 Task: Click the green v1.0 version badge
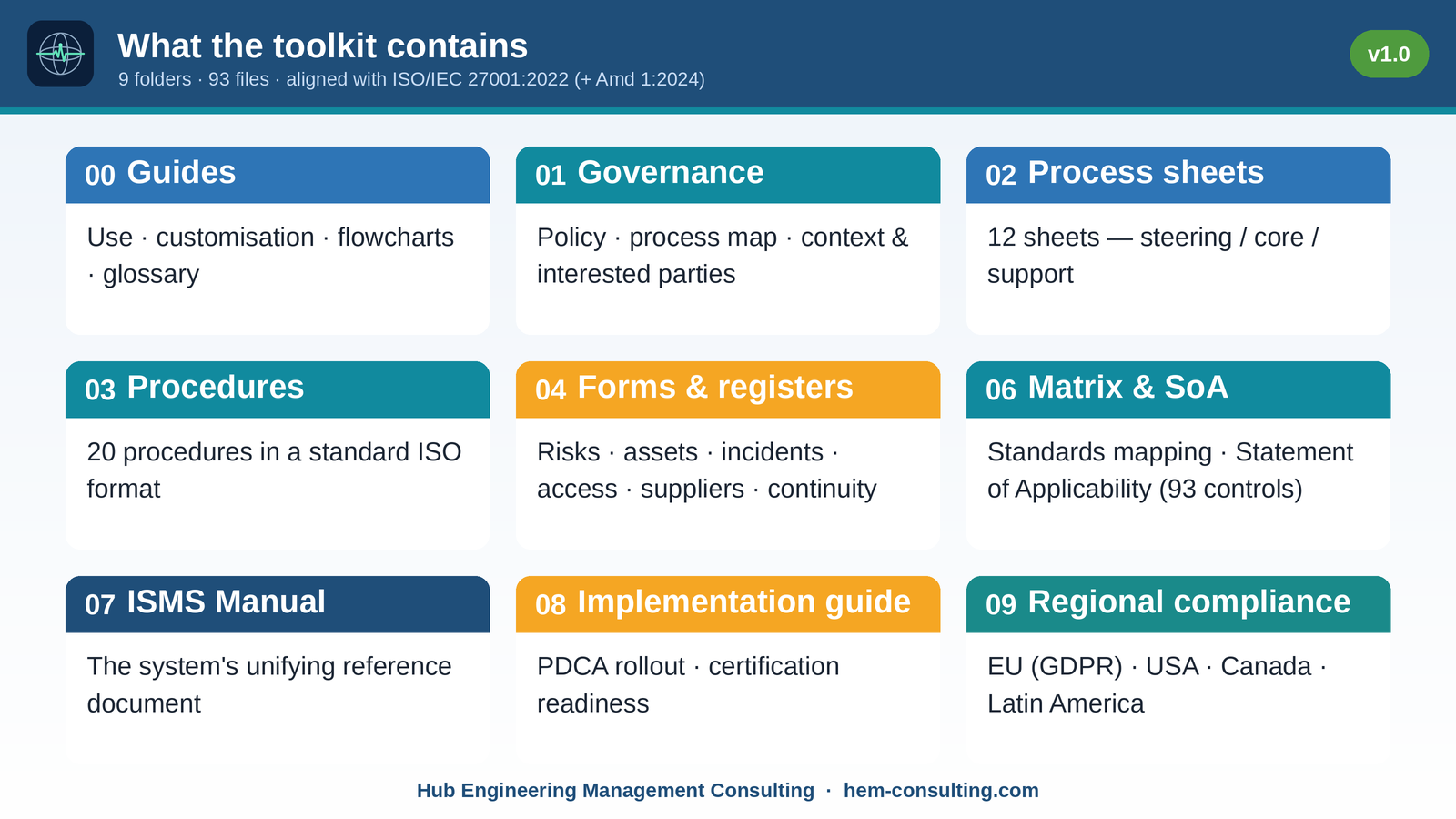[x=1389, y=54]
